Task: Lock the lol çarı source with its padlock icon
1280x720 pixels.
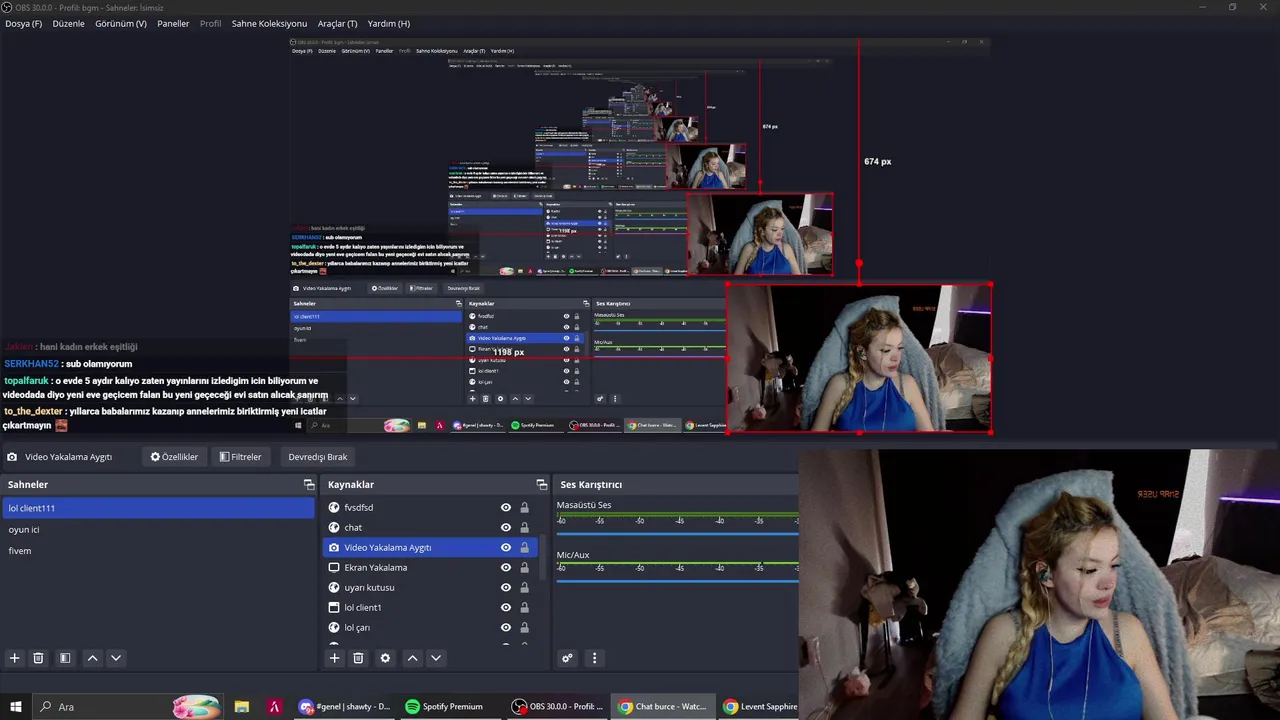Action: point(524,628)
